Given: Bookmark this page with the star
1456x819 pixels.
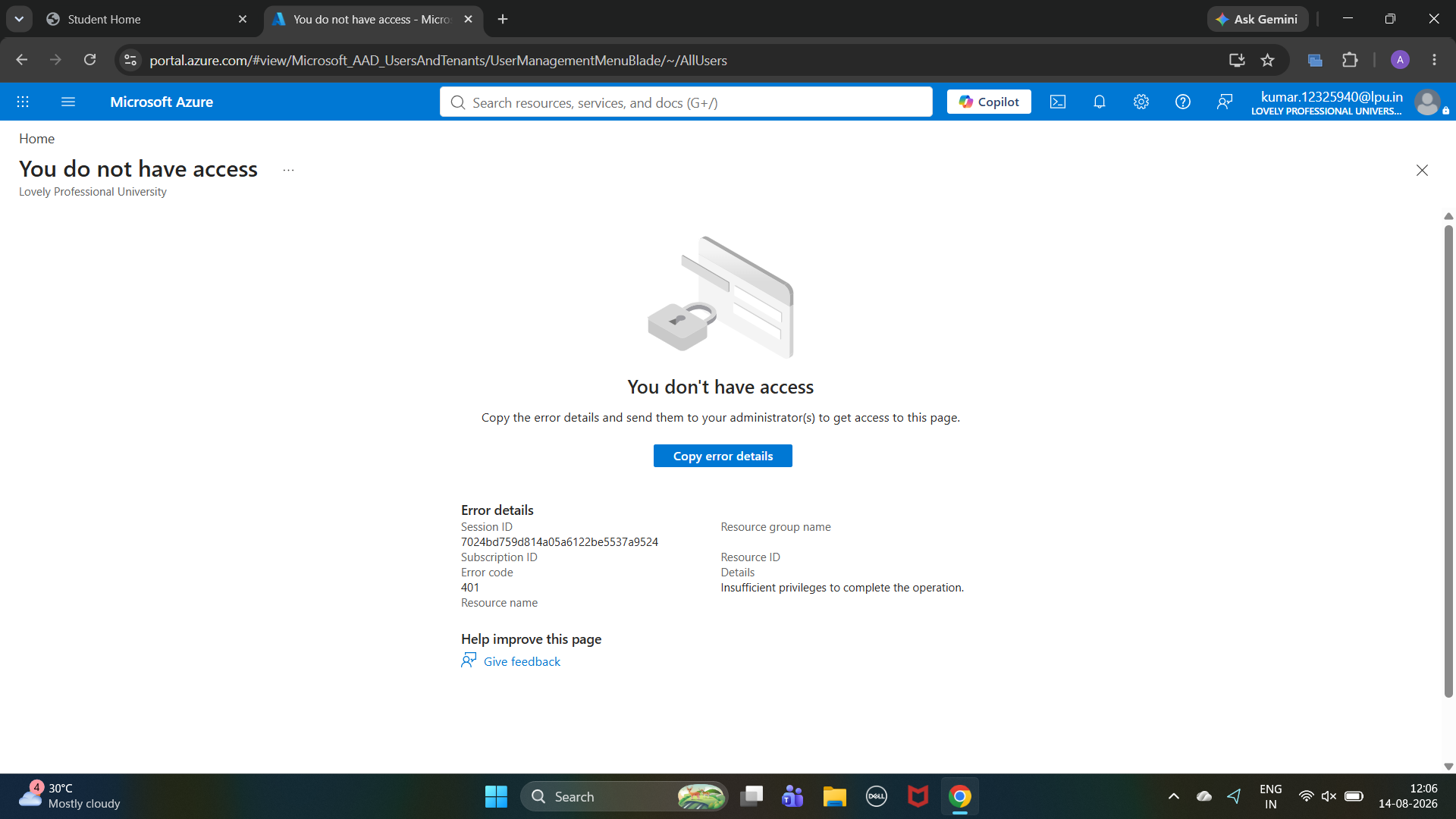Looking at the screenshot, I should coord(1268,60).
